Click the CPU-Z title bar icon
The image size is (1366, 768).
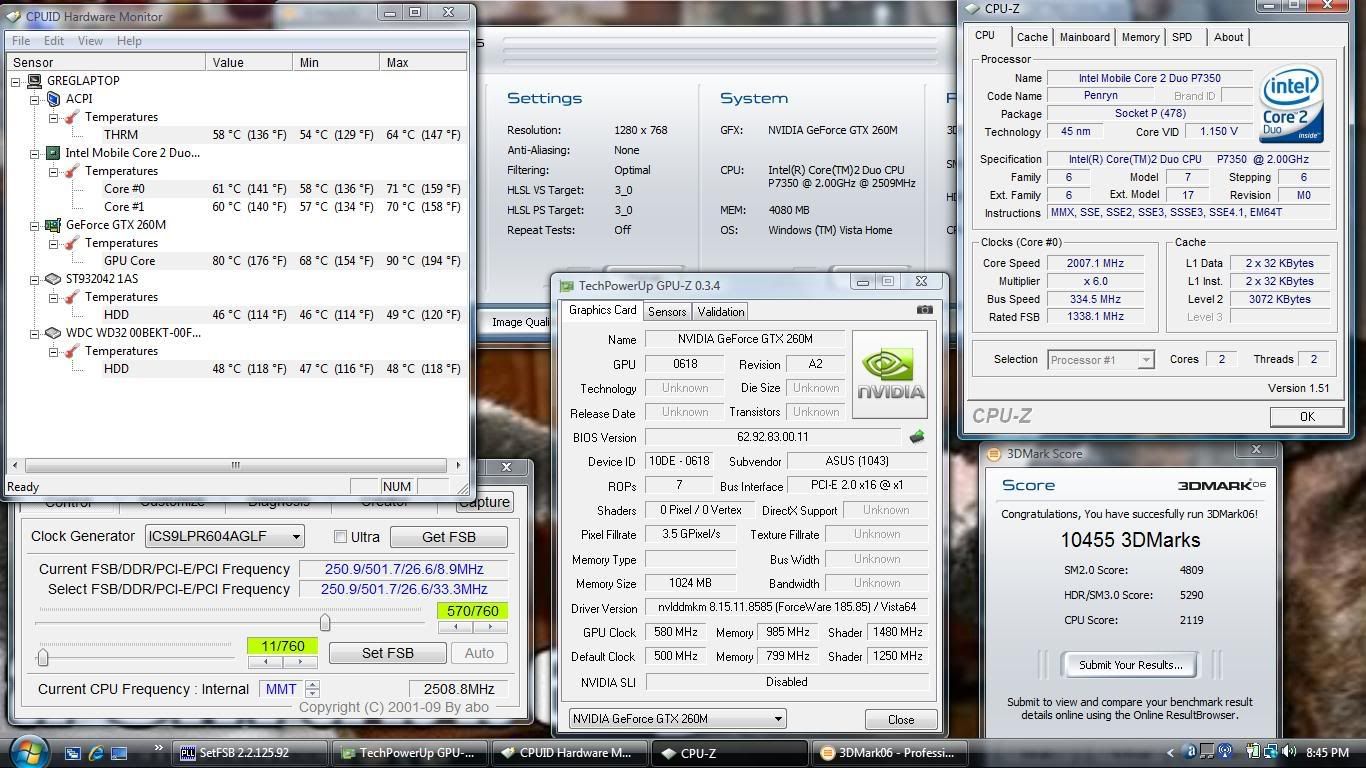click(973, 8)
